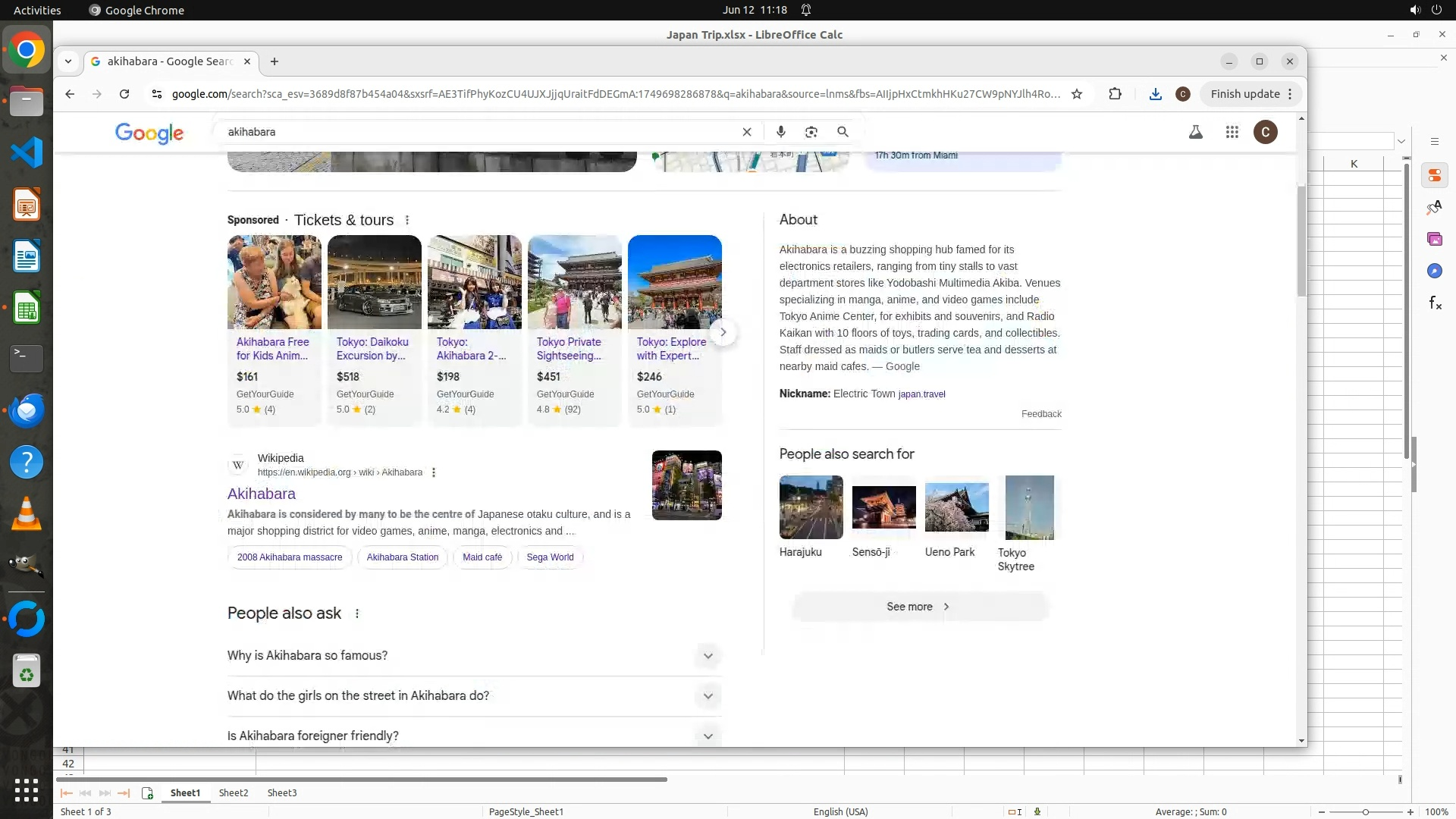Show next Tickets & tours results
The image size is (1456, 819).
tap(723, 332)
